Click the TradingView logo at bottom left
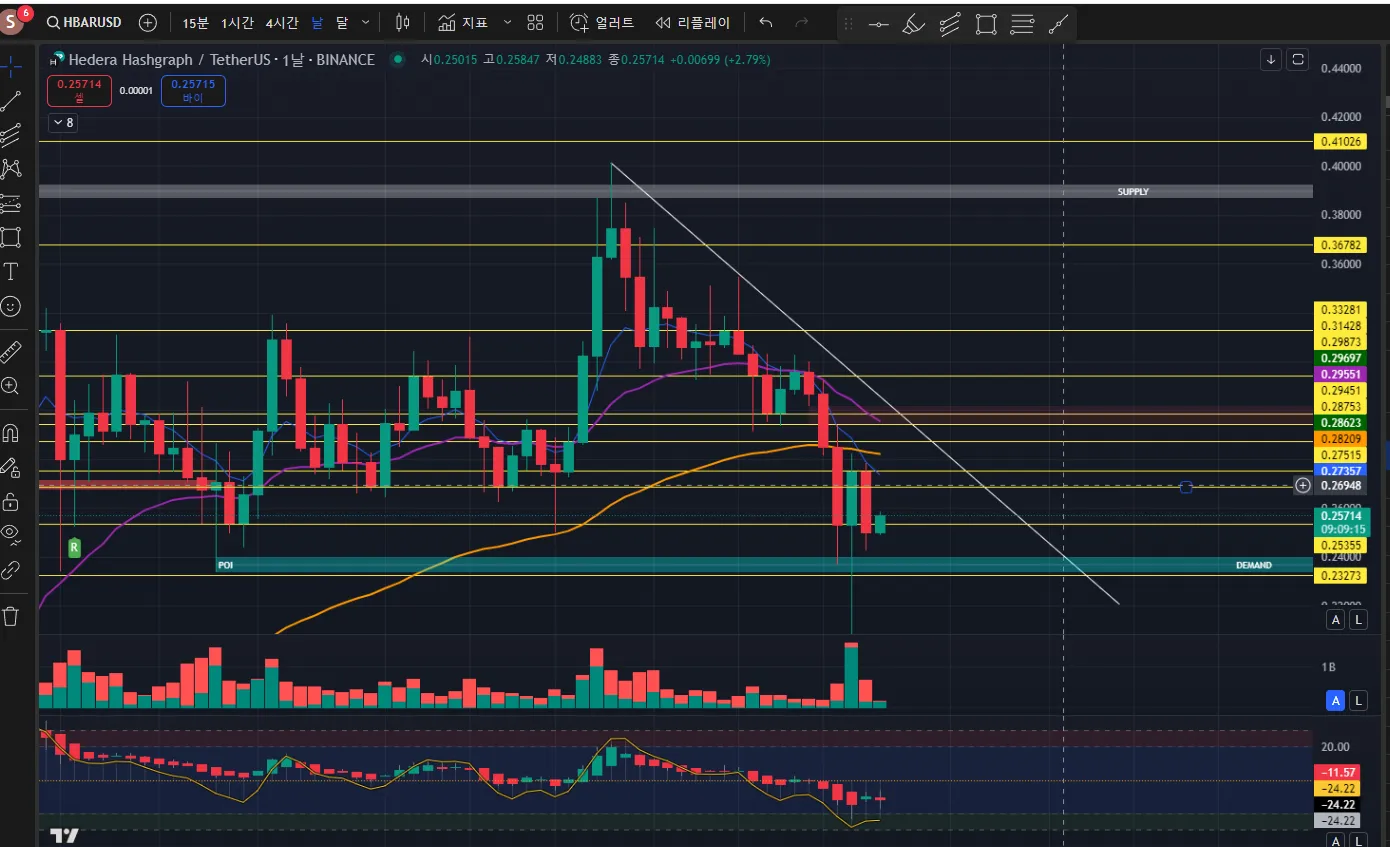This screenshot has height=847, width=1390. point(65,835)
